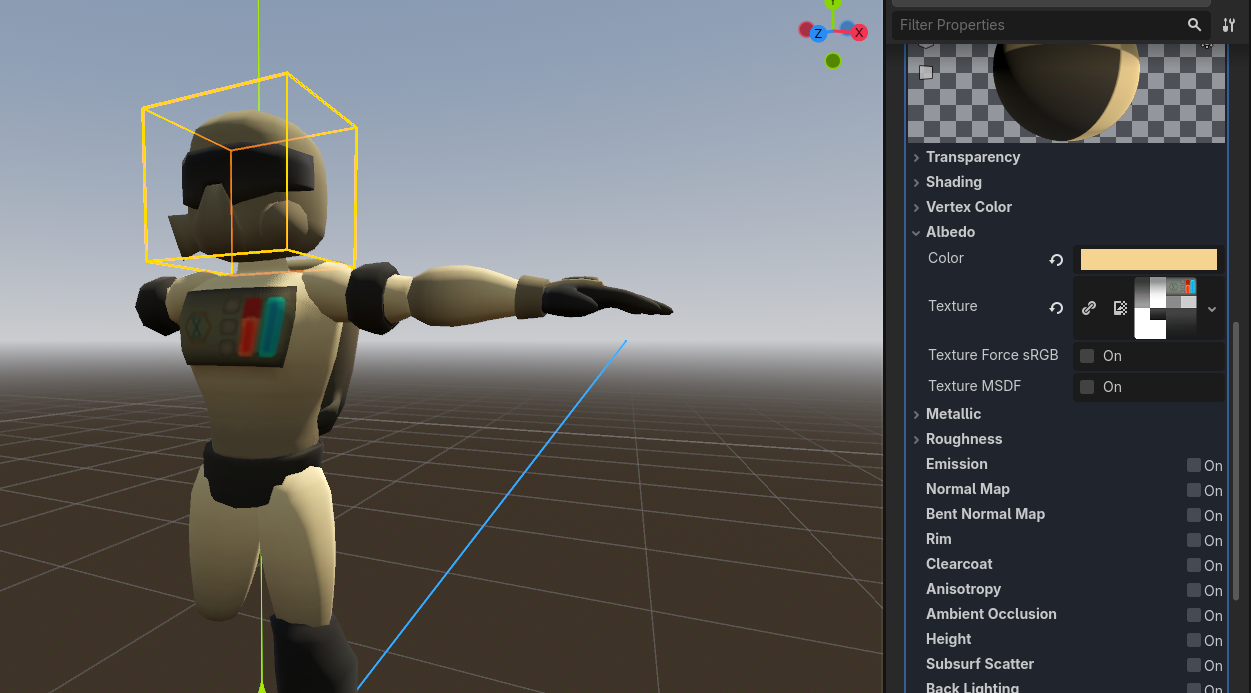
Task: Click the Albedo texture thumbnail
Action: coord(1165,308)
